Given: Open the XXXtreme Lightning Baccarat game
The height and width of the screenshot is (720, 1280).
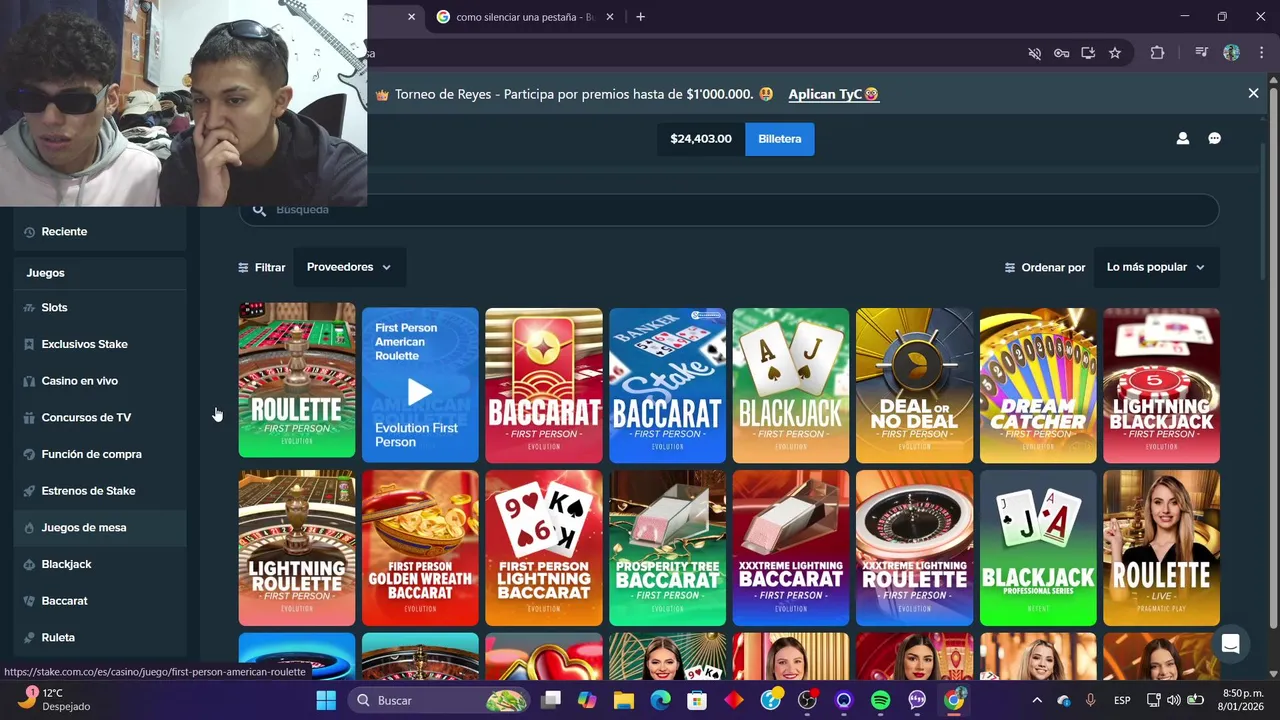Looking at the screenshot, I should click(x=791, y=548).
